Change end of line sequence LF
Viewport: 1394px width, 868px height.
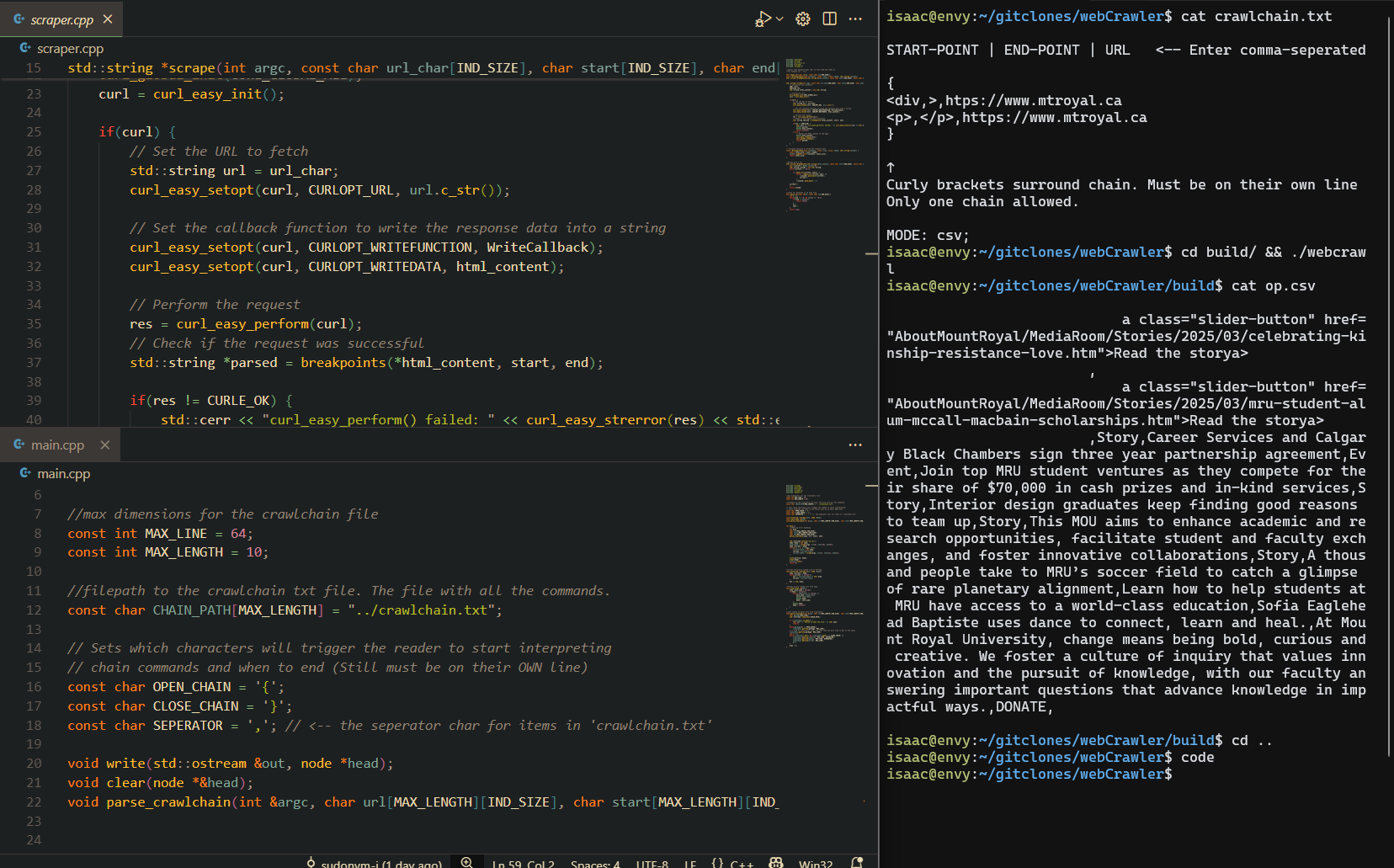[690, 863]
